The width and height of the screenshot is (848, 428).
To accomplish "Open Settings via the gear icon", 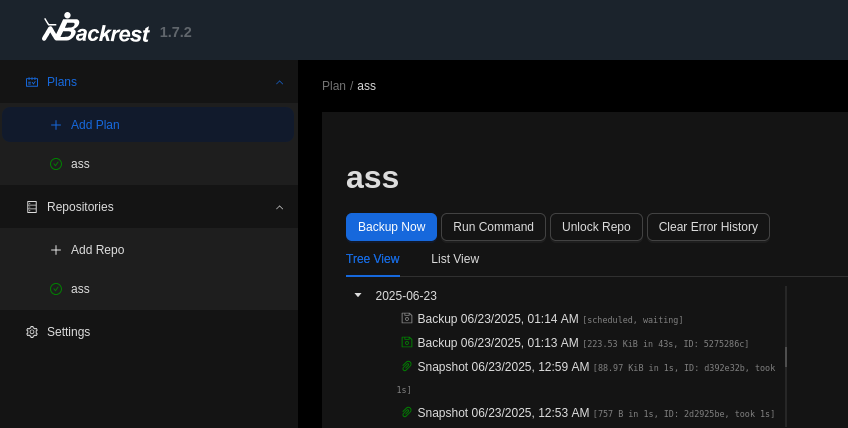I will [32, 332].
